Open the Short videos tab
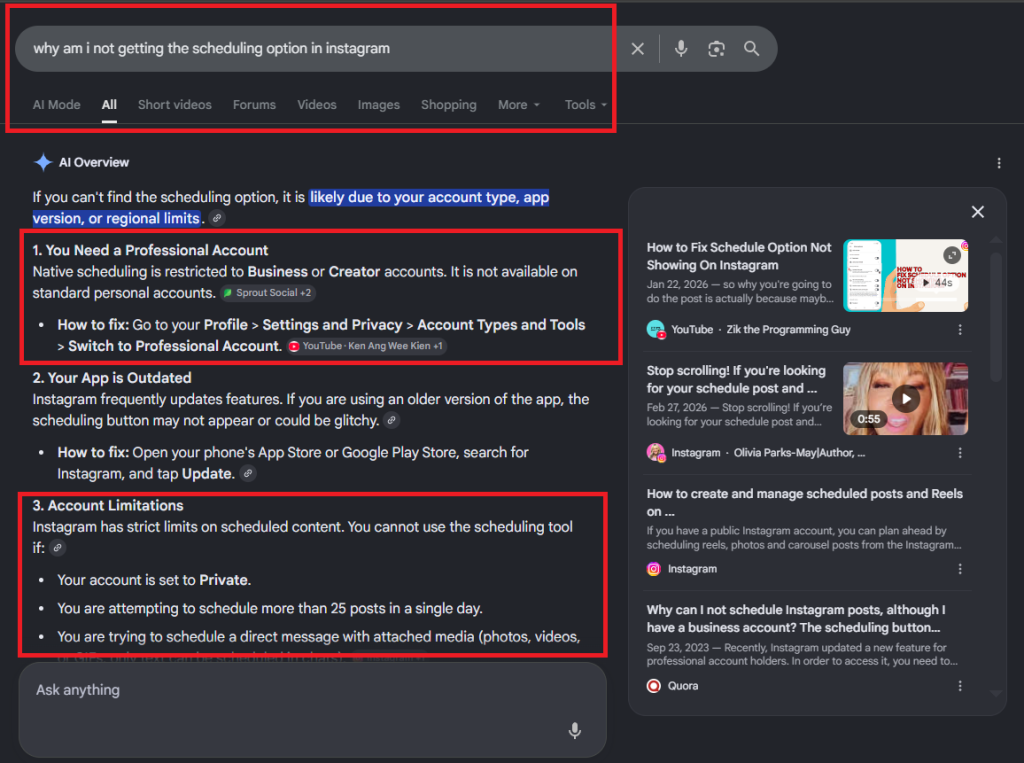The height and width of the screenshot is (763, 1024). point(174,105)
